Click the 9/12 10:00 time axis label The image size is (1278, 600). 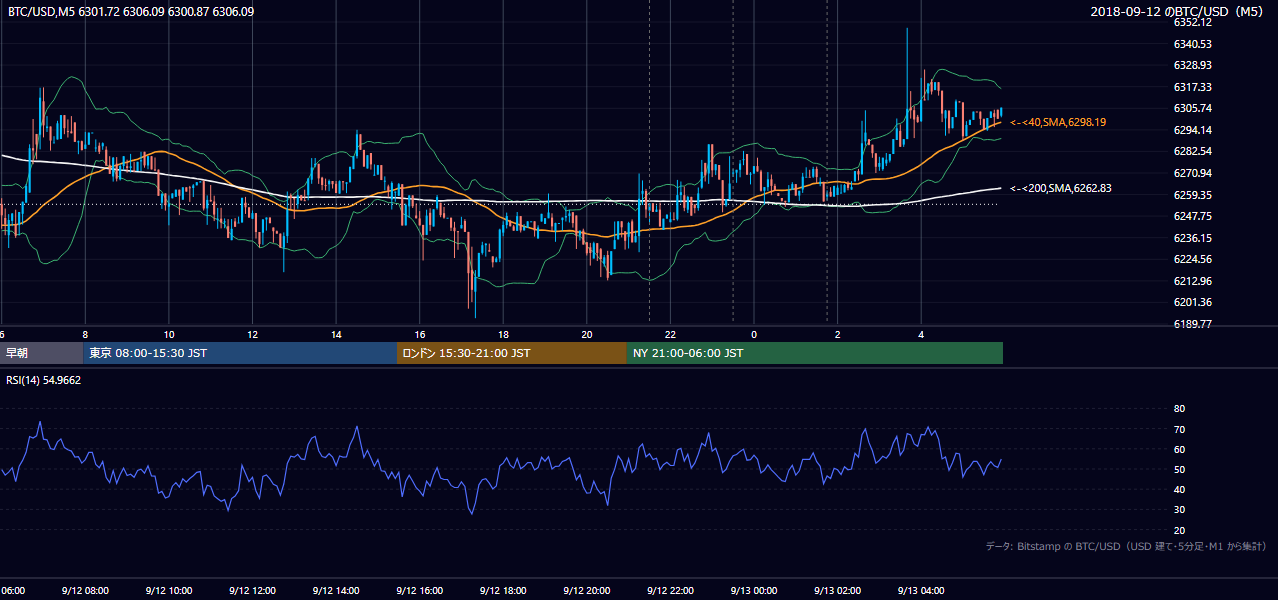pyautogui.click(x=168, y=591)
